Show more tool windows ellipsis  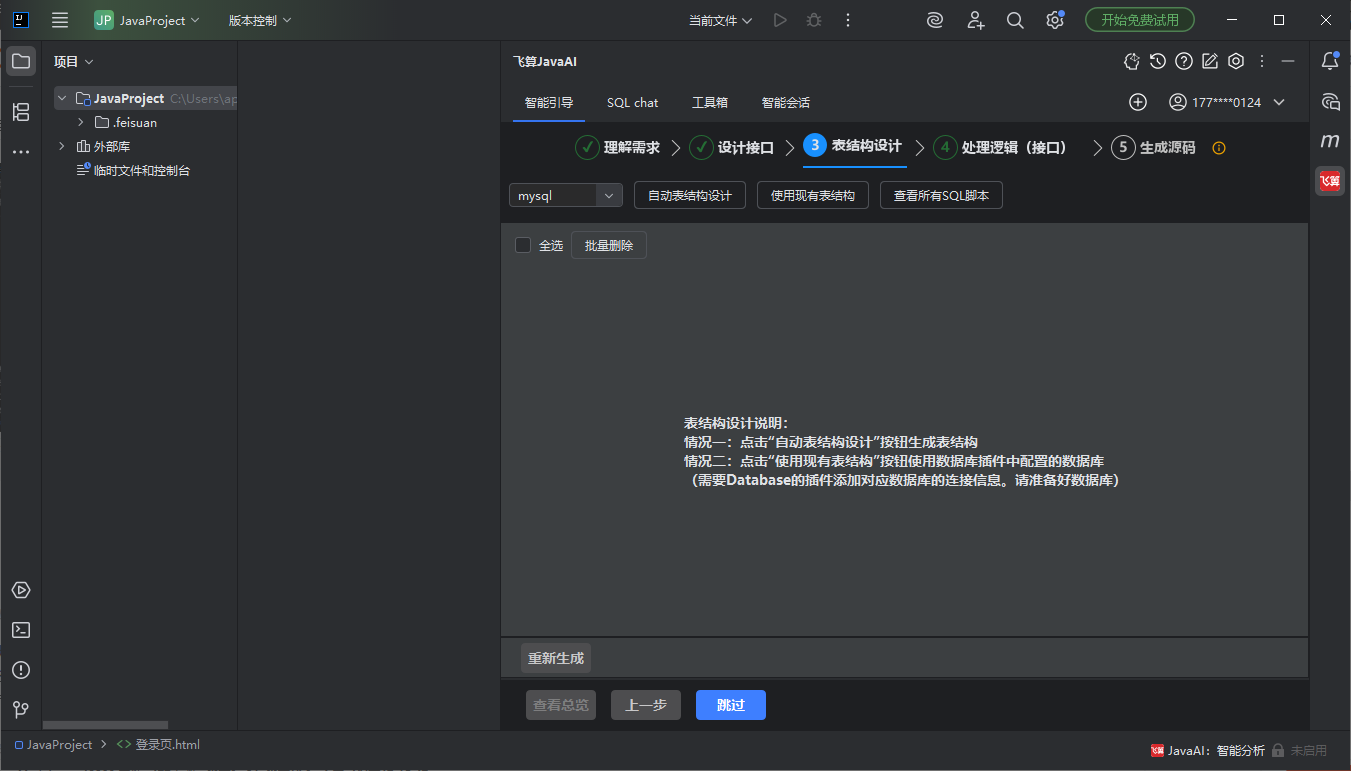tap(21, 153)
